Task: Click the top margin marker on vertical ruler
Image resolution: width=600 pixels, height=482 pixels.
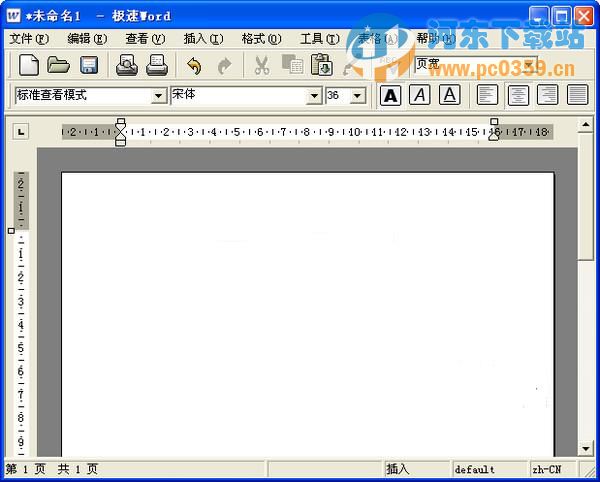Action: pos(11,231)
